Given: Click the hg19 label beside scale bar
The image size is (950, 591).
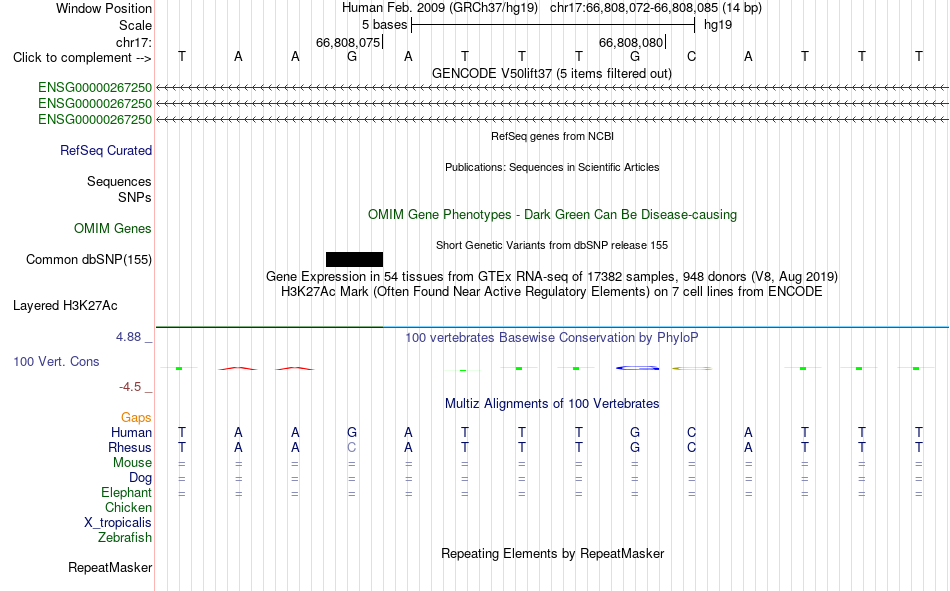Looking at the screenshot, I should tap(718, 25).
